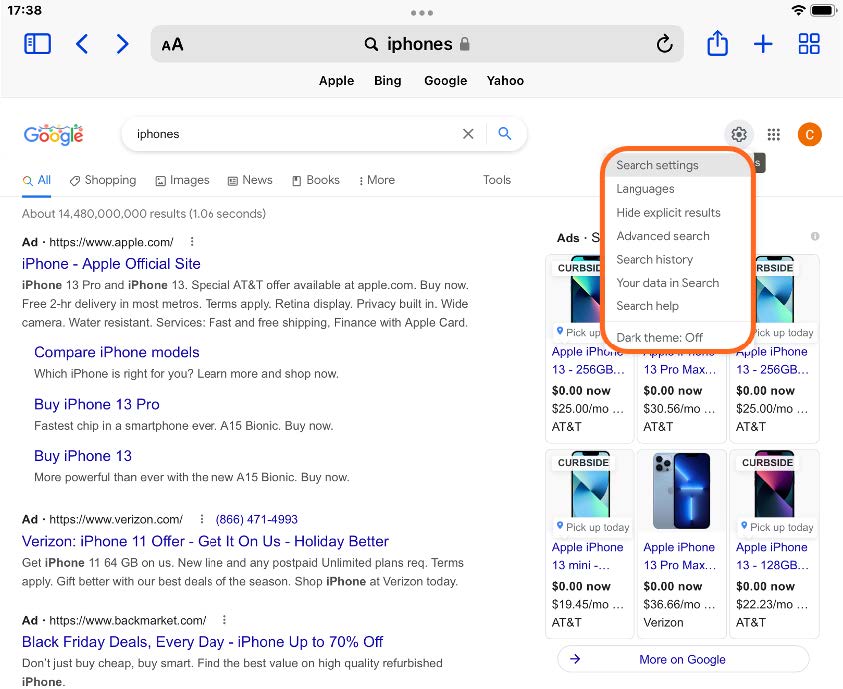Open the AA reader view options

[x=172, y=45]
